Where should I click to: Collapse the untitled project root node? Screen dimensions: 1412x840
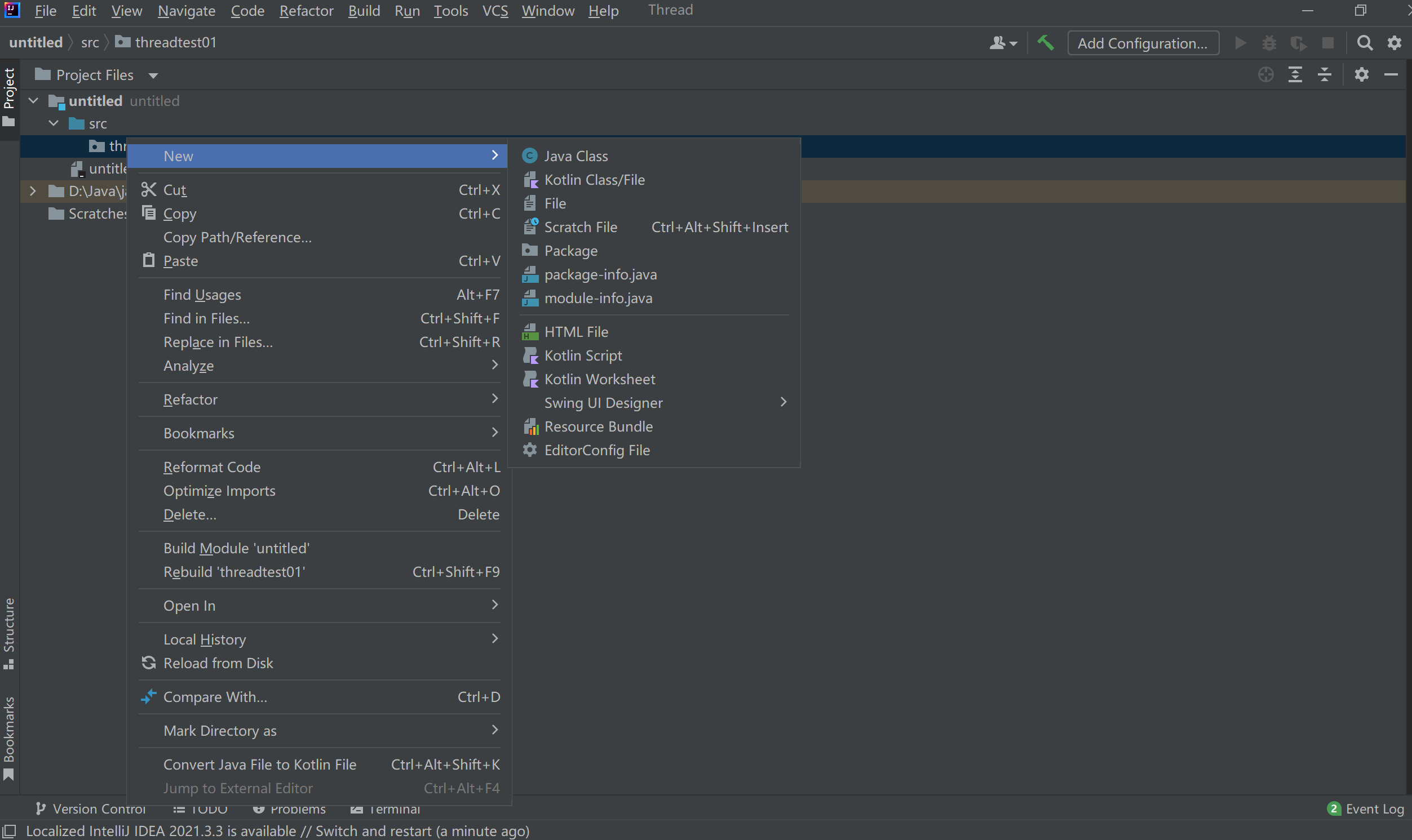pos(33,101)
